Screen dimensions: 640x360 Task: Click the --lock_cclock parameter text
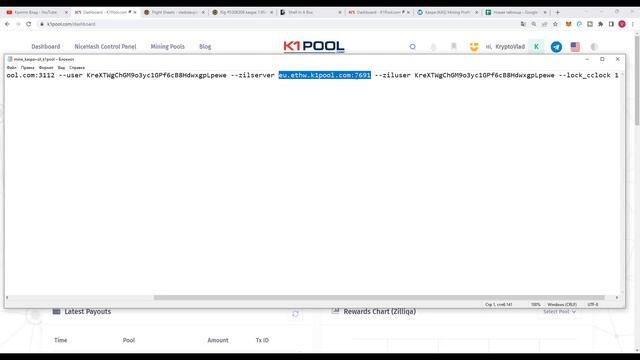[x=584, y=75]
